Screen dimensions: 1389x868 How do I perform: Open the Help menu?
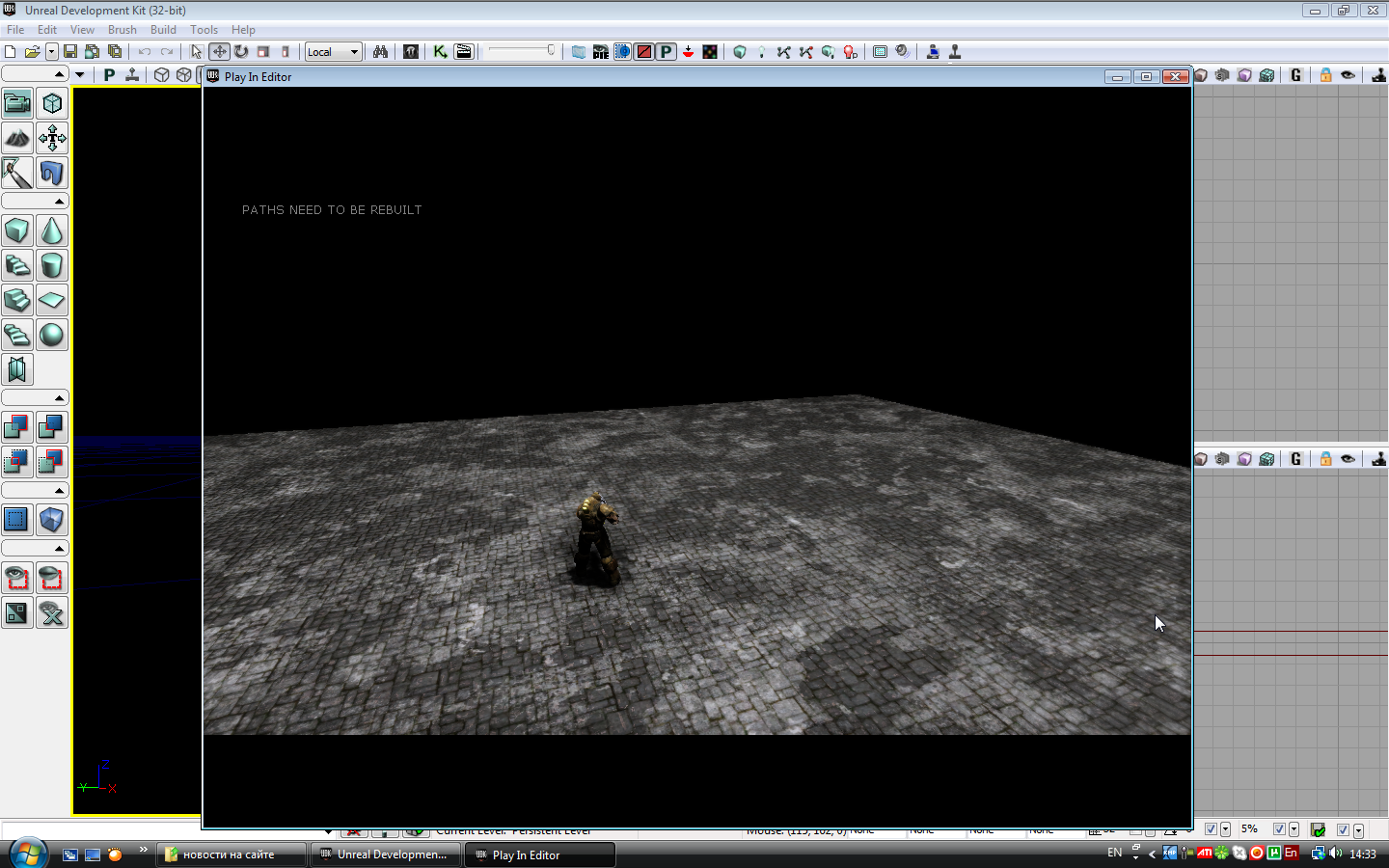pyautogui.click(x=244, y=30)
